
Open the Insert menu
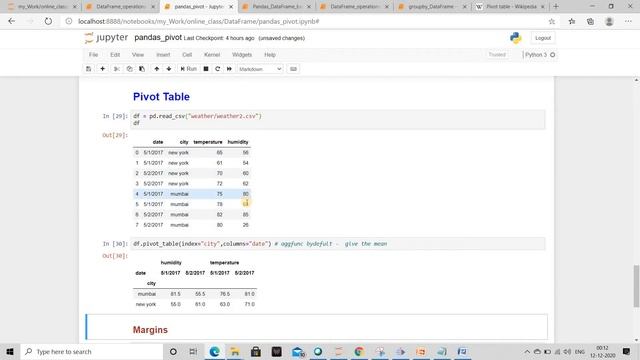click(x=163, y=55)
